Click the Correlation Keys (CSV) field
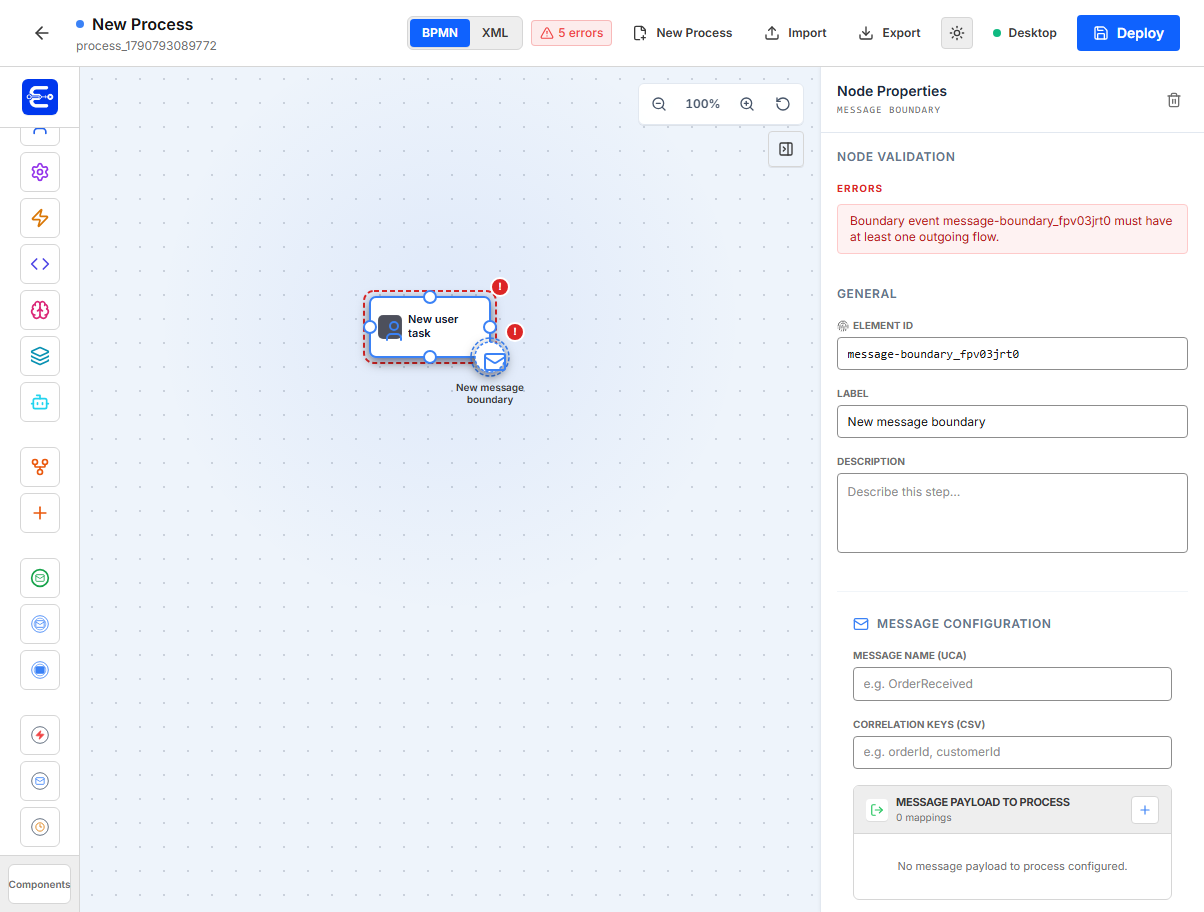Viewport: 1204px width, 912px height. pyautogui.click(x=1012, y=752)
